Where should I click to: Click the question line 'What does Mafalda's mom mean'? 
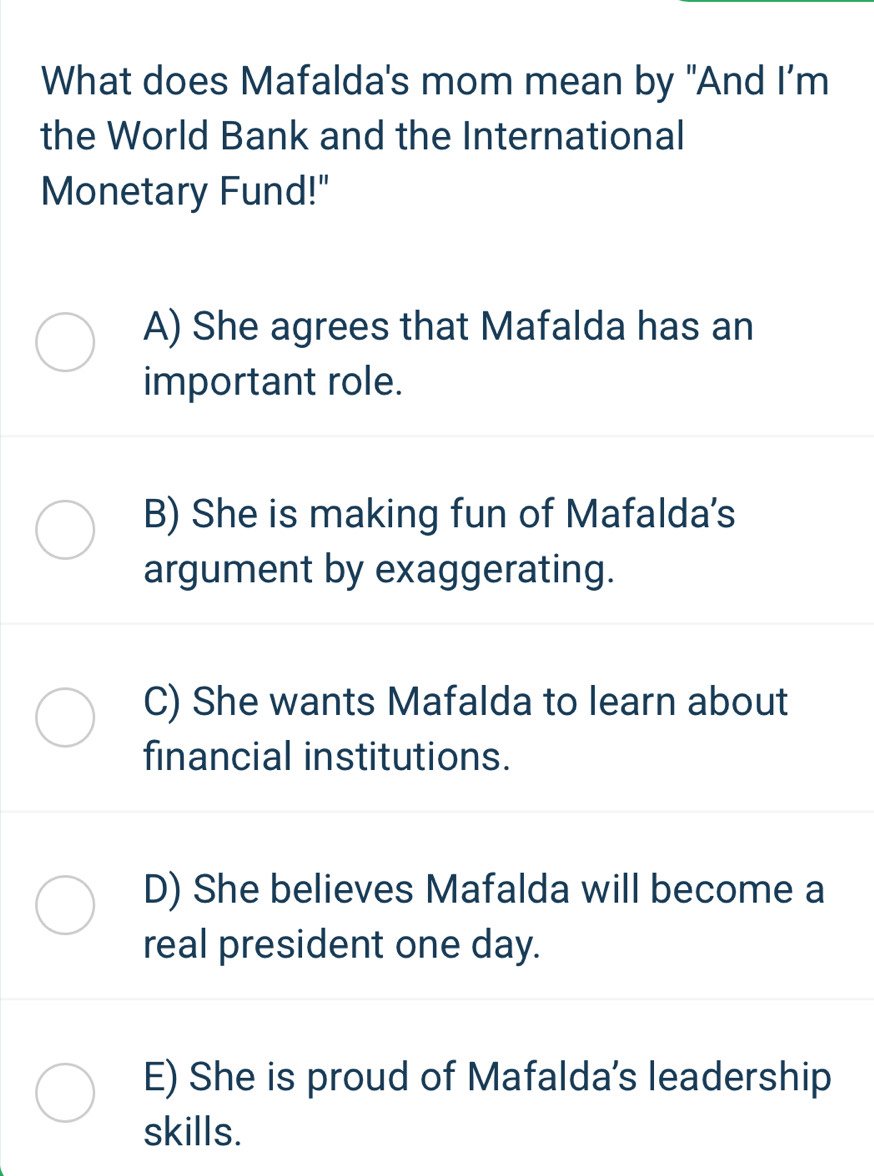point(436,77)
